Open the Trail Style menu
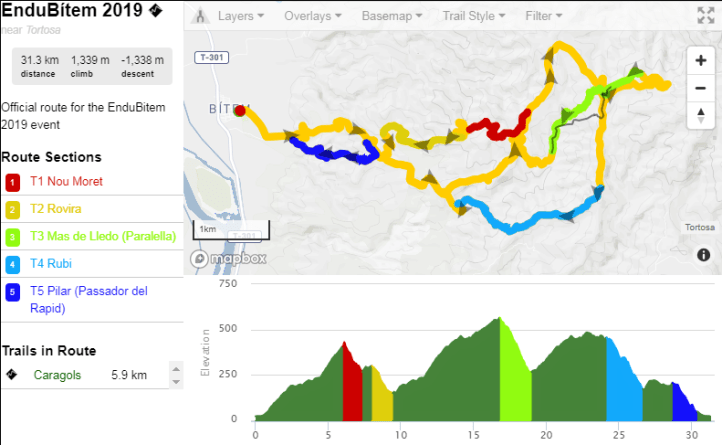 click(x=473, y=17)
